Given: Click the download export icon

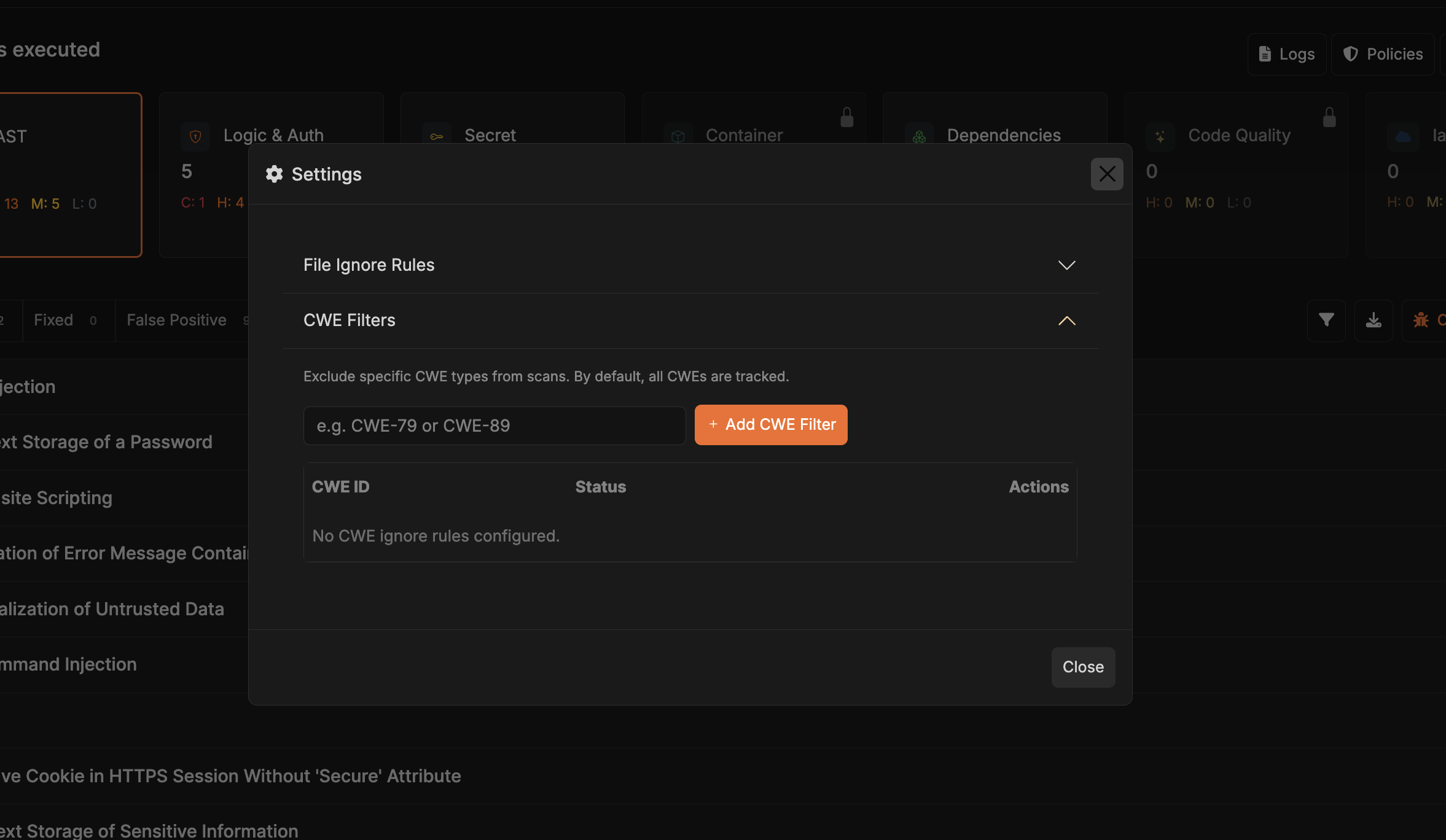Looking at the screenshot, I should 1374,320.
